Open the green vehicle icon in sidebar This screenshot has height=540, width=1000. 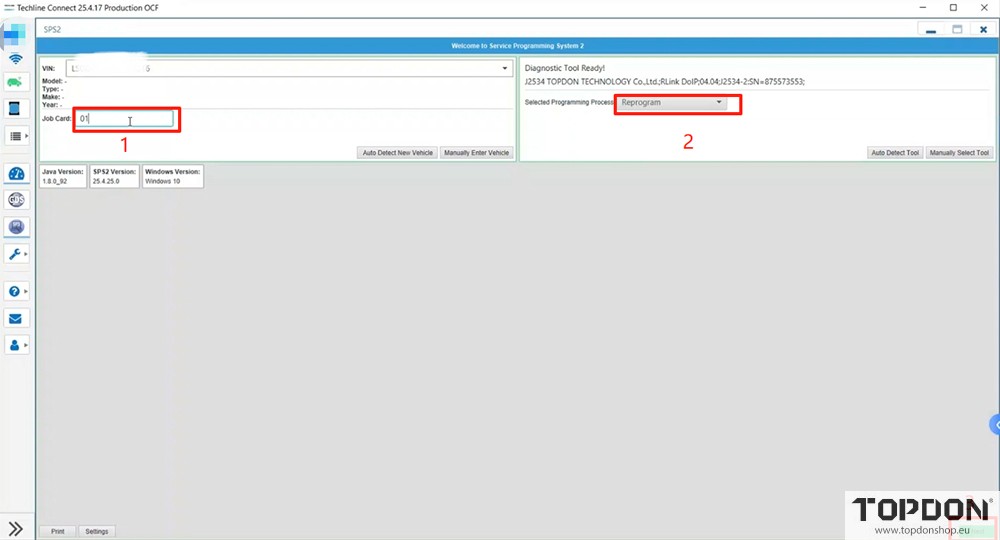16,83
